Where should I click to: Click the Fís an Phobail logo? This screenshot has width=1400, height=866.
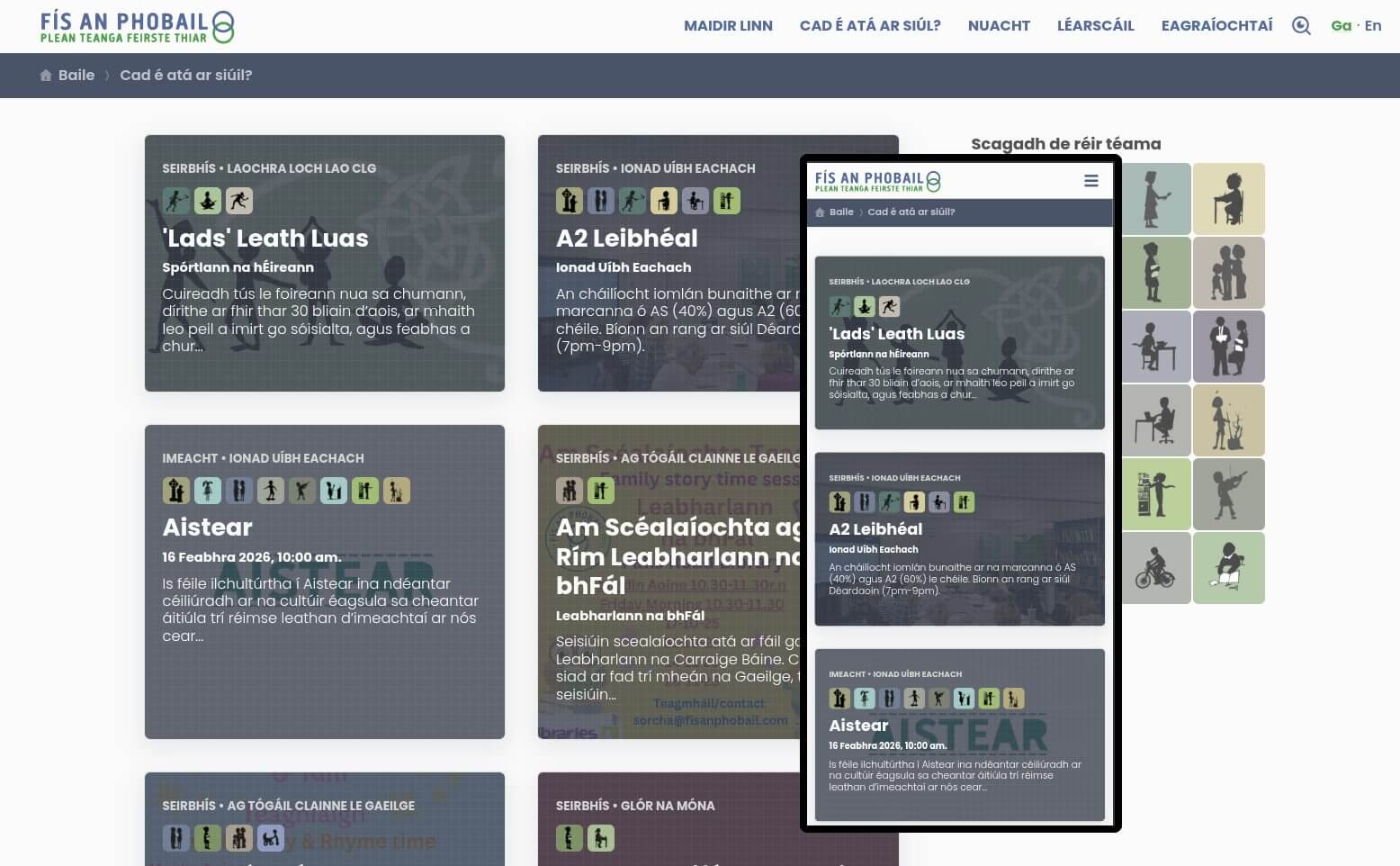137,27
